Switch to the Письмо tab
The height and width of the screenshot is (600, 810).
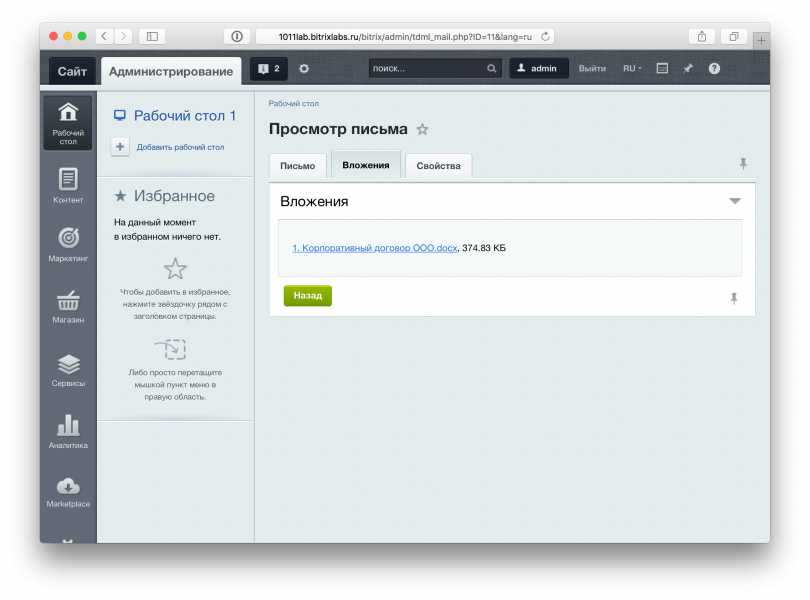(297, 166)
